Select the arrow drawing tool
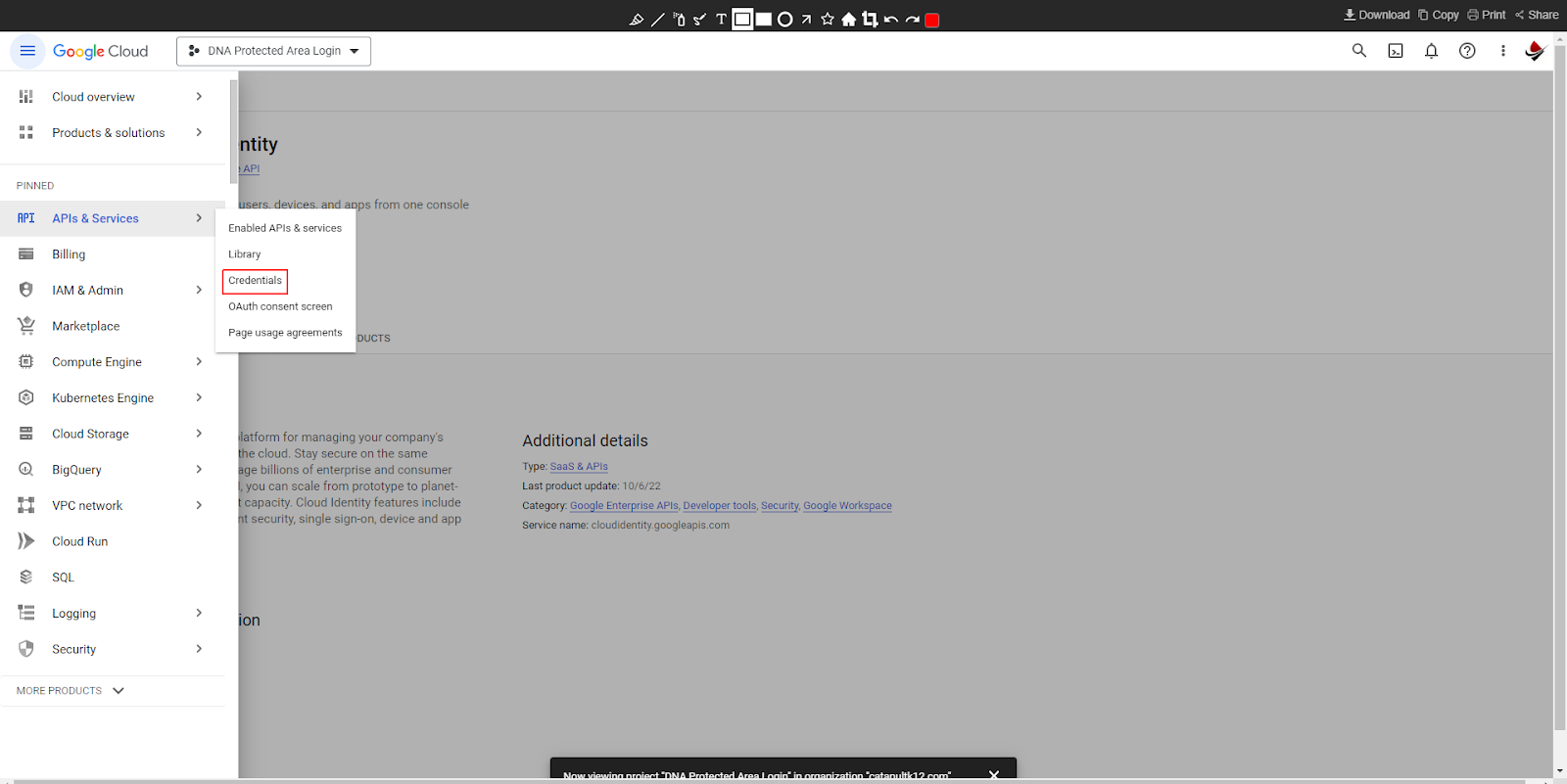1567x784 pixels. (x=806, y=20)
